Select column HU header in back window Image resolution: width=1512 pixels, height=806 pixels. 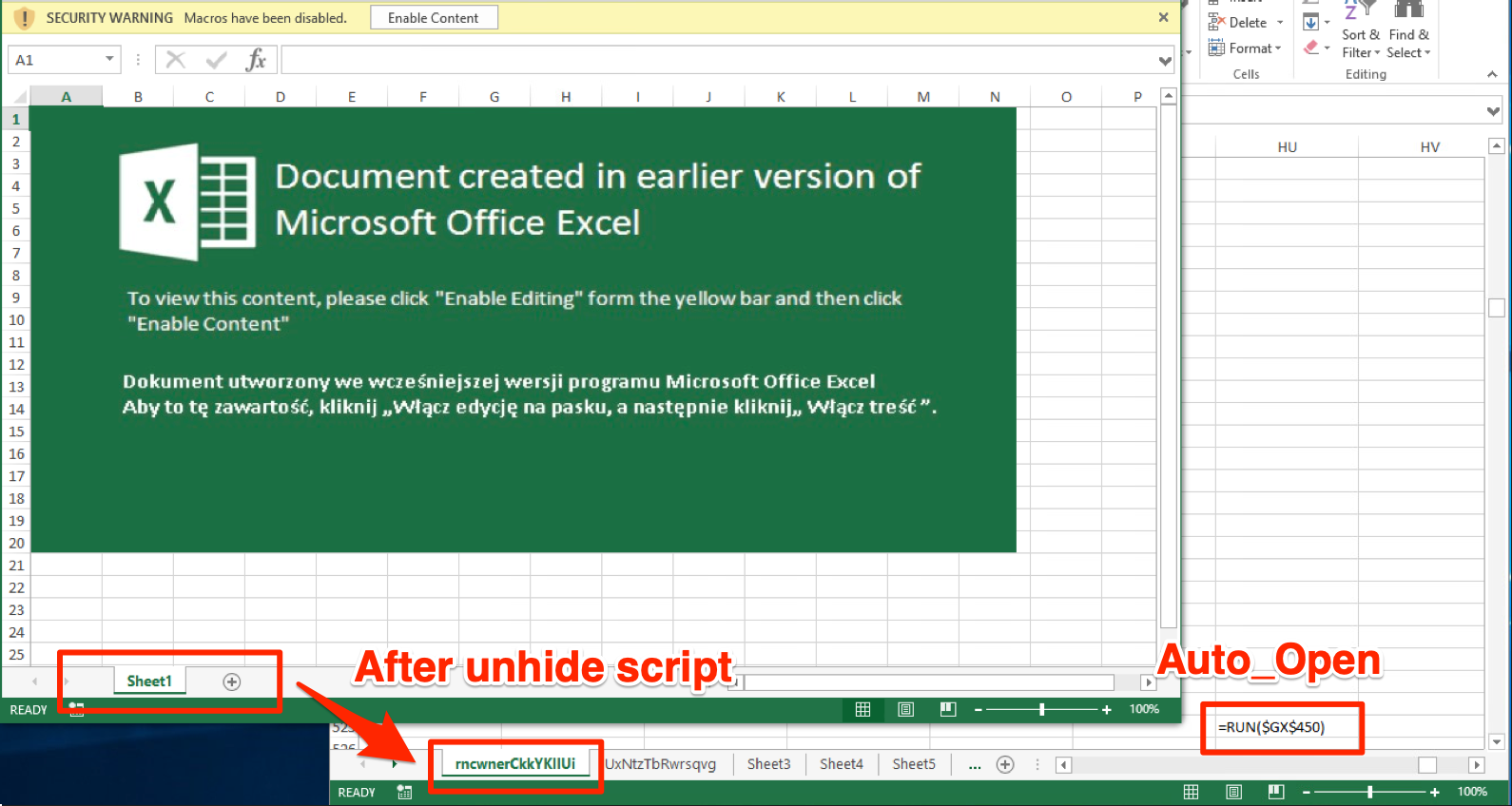1288,147
